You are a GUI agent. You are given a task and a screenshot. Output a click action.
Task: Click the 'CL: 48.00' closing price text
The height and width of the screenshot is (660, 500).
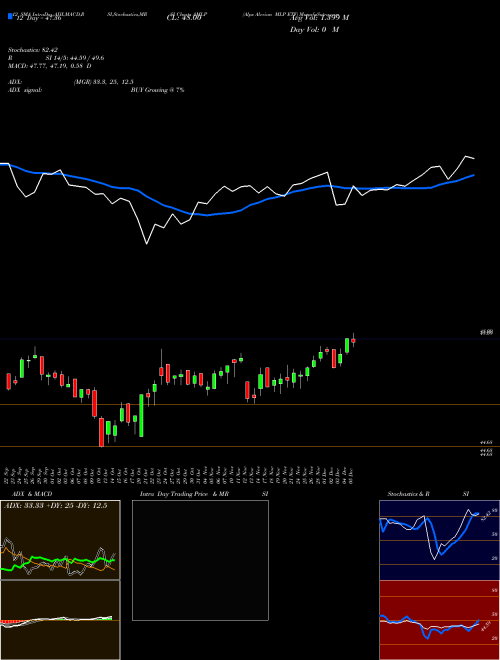click(184, 18)
